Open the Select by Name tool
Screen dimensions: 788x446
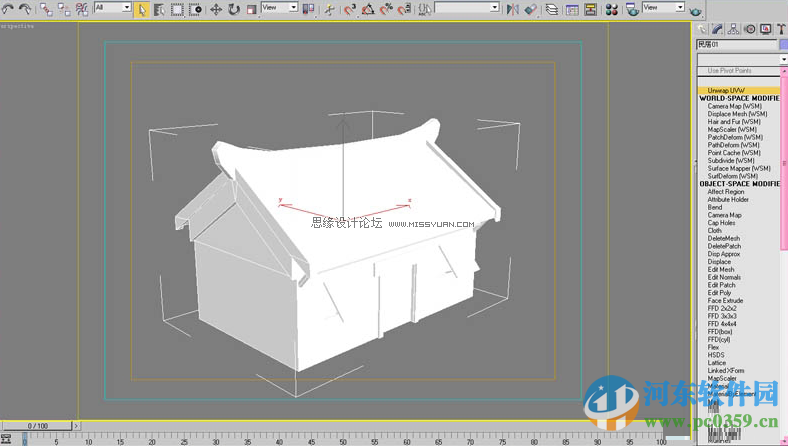tap(159, 9)
